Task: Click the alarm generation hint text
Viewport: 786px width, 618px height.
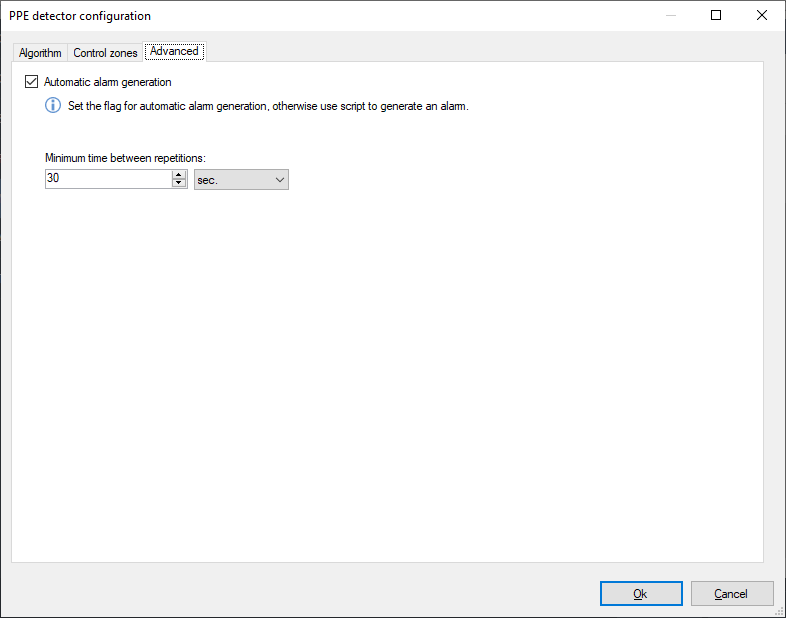Action: 268,106
